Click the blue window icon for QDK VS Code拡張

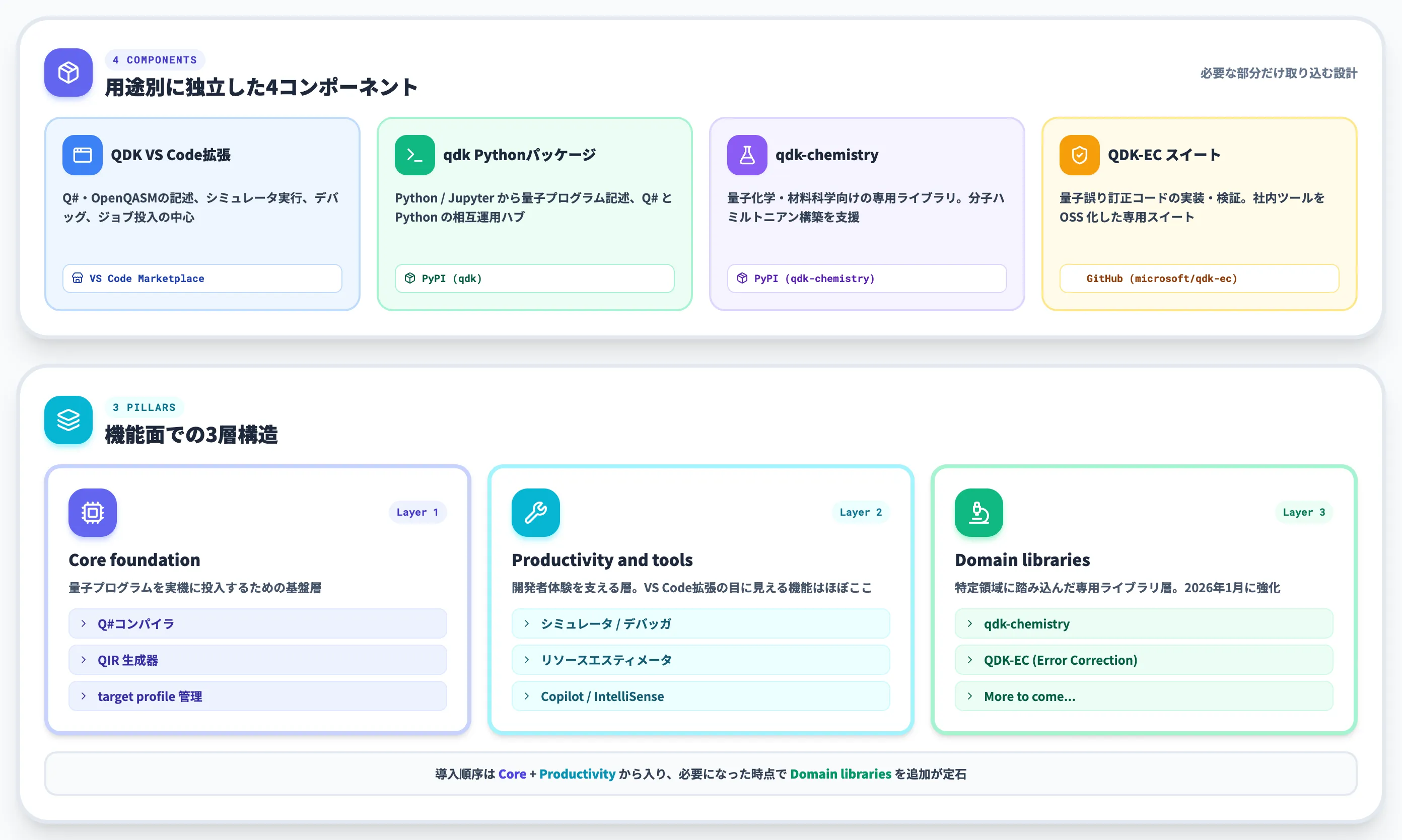(83, 155)
